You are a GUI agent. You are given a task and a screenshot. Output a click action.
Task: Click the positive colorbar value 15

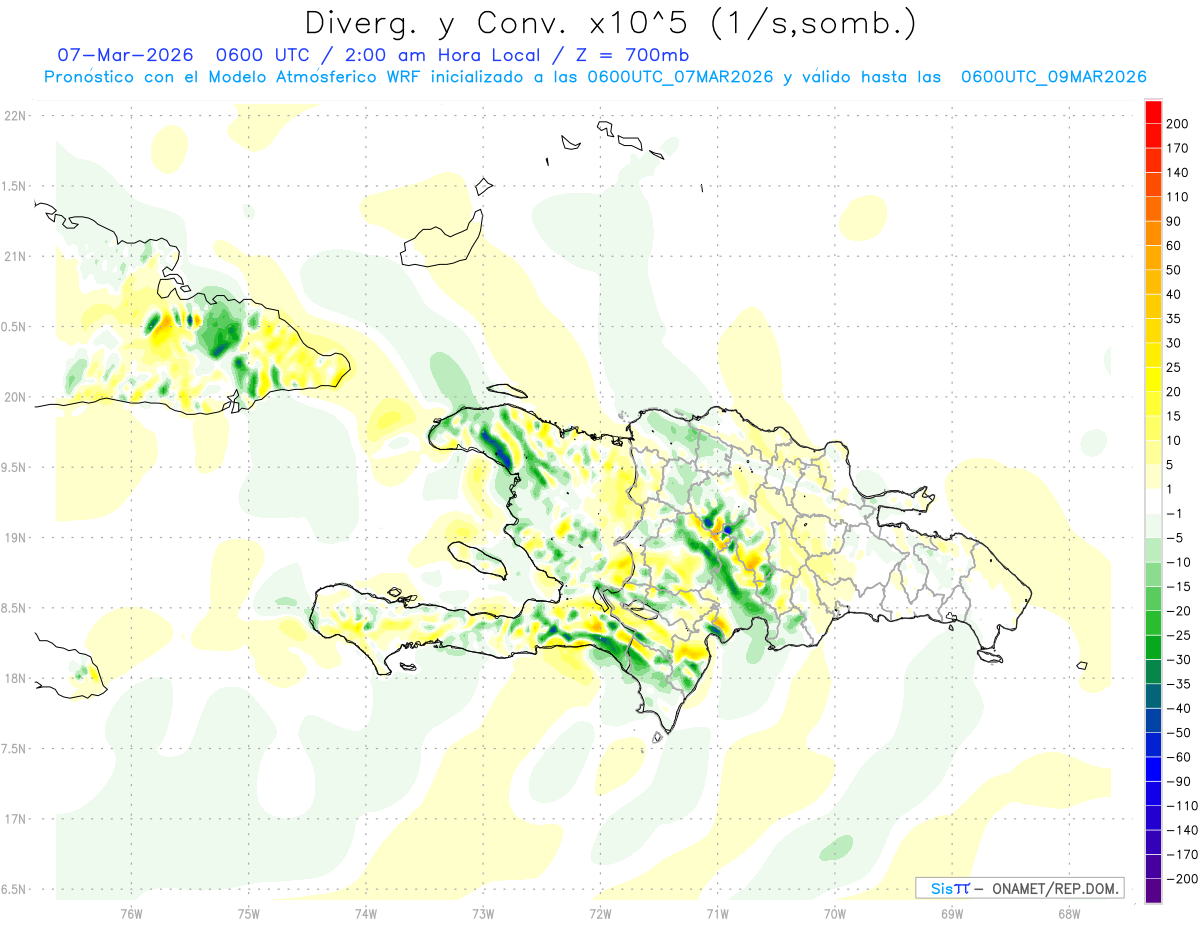click(1174, 416)
